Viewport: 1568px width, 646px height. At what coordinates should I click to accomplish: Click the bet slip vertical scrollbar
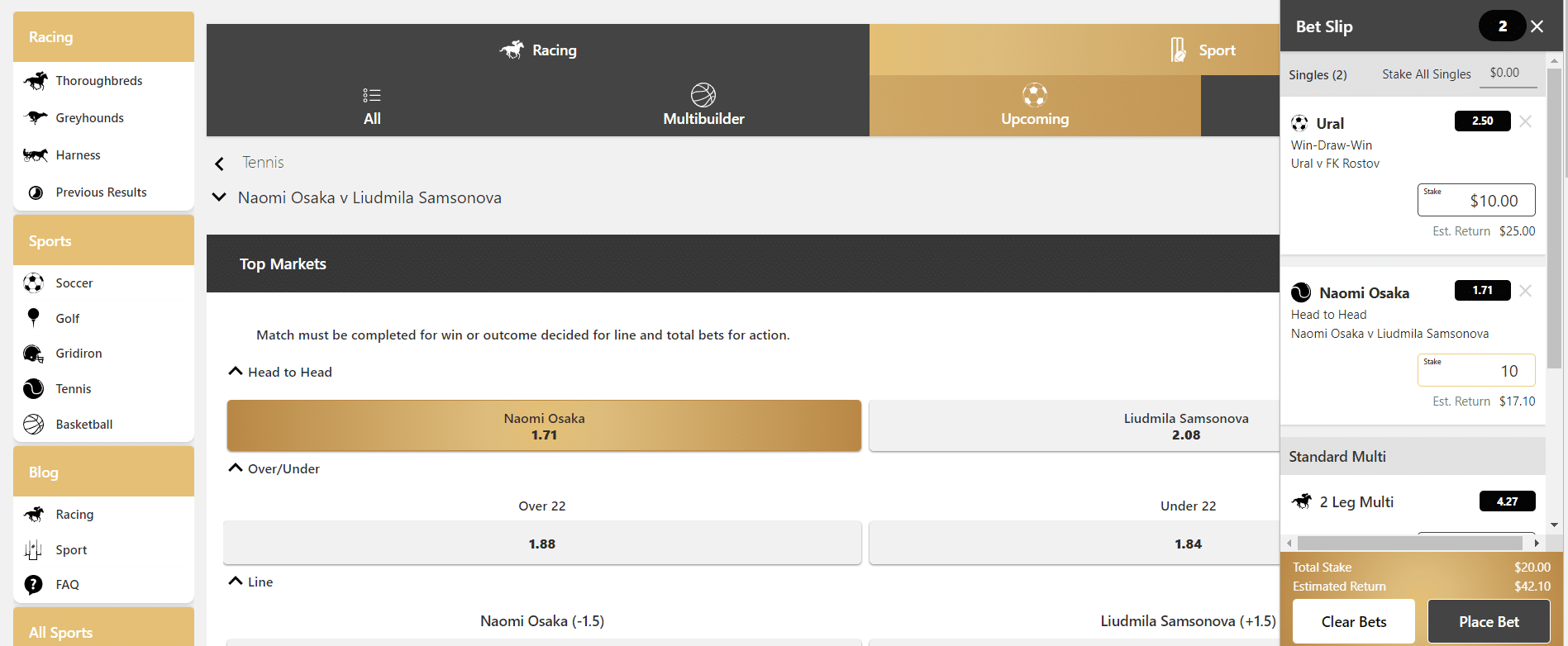[x=1554, y=218]
